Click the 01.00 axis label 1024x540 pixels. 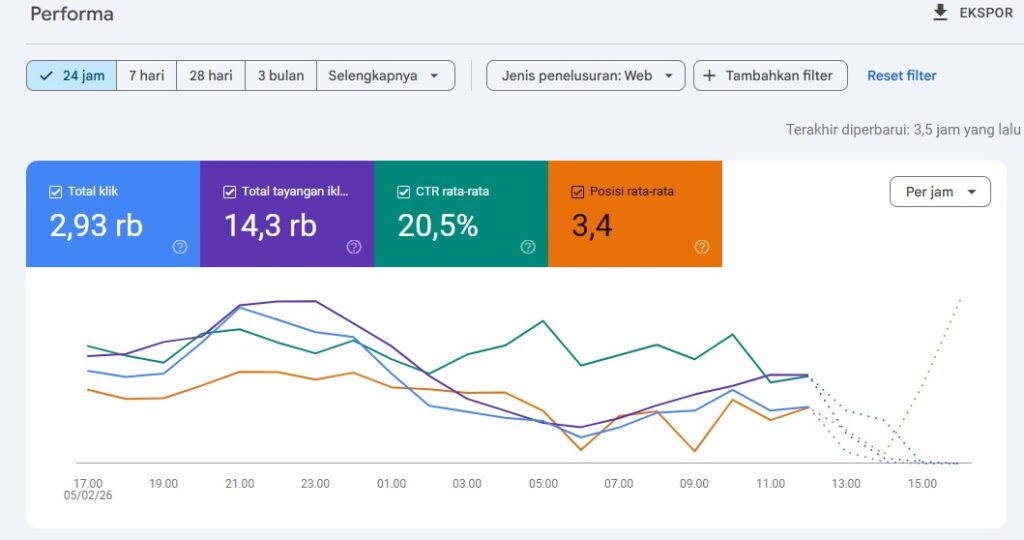point(391,484)
